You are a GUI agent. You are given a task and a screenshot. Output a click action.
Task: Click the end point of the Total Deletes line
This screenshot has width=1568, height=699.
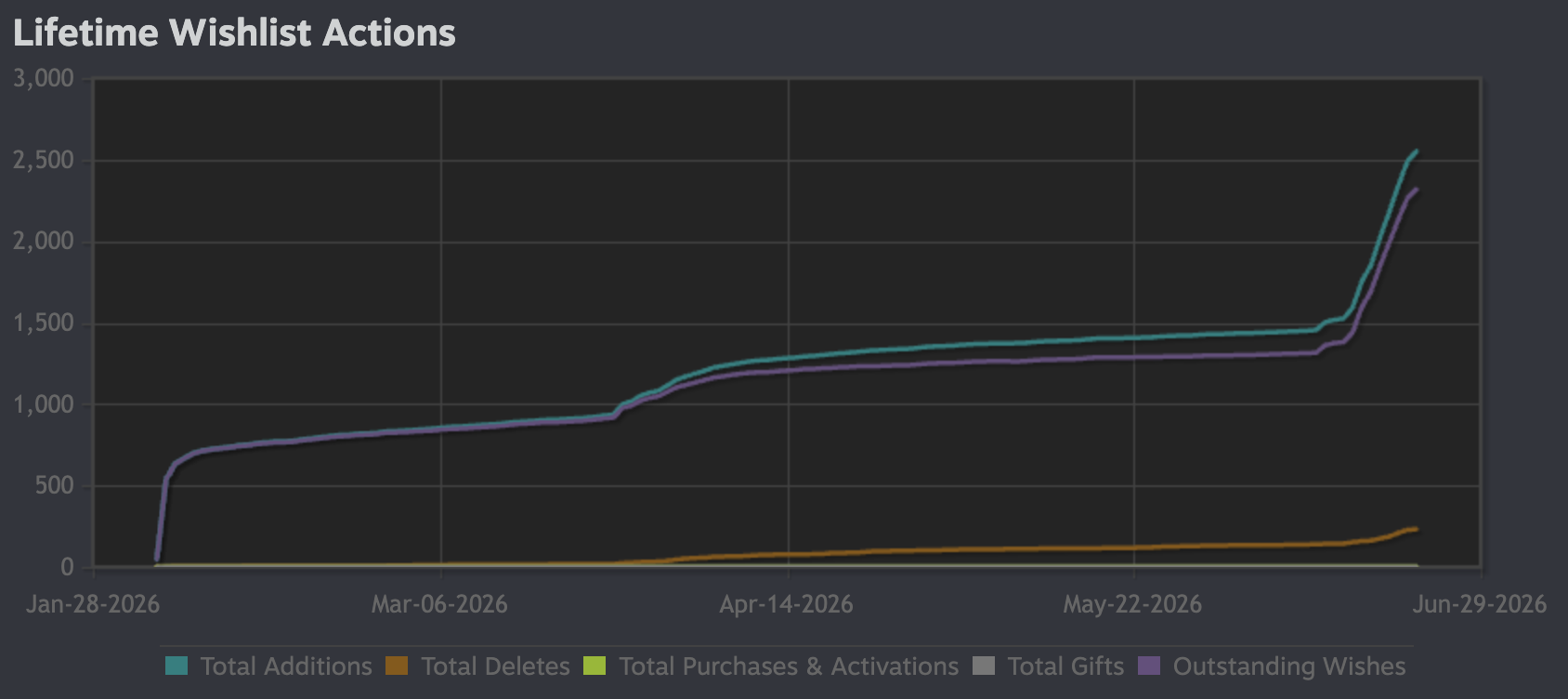click(x=1416, y=529)
